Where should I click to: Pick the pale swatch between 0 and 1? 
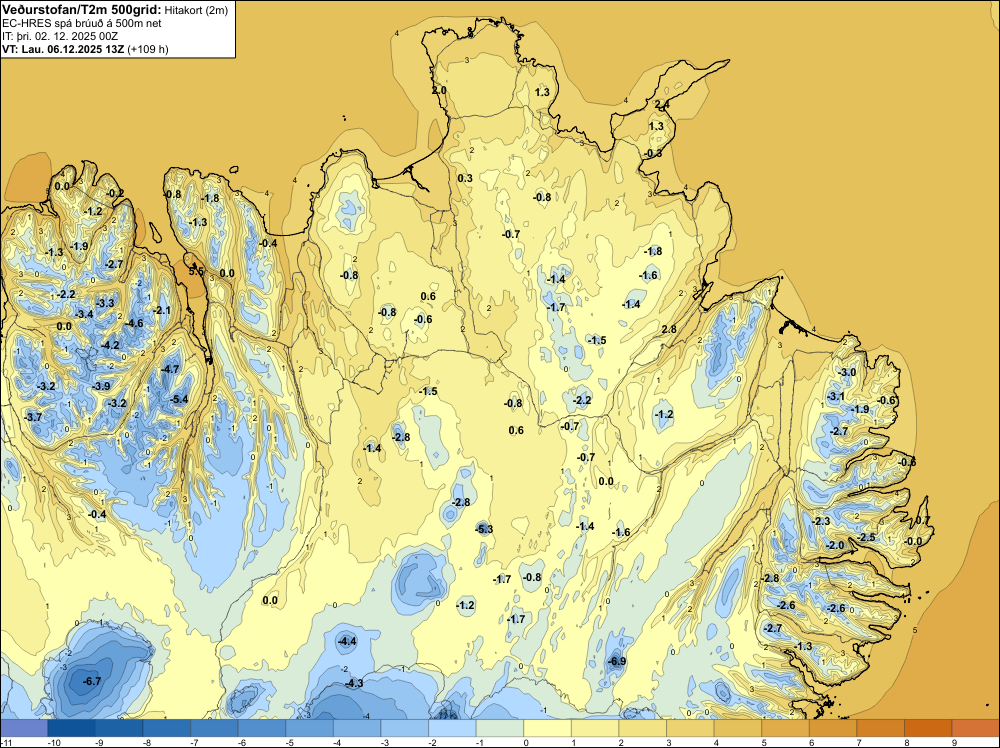click(x=547, y=728)
